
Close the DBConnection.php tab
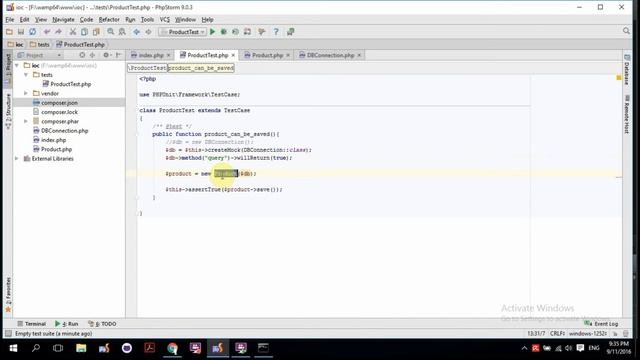[359, 55]
